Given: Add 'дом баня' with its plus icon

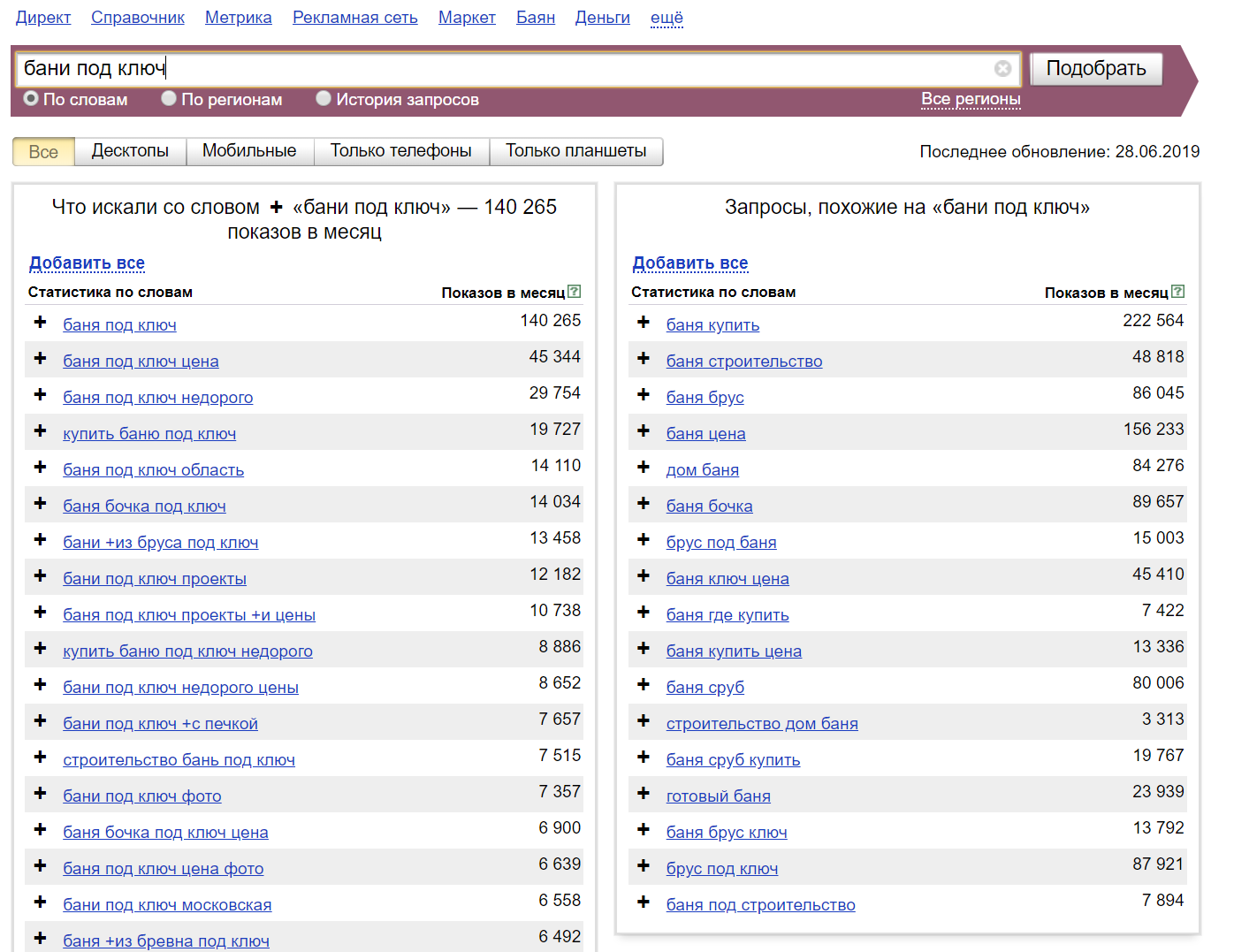Looking at the screenshot, I should pos(644,468).
